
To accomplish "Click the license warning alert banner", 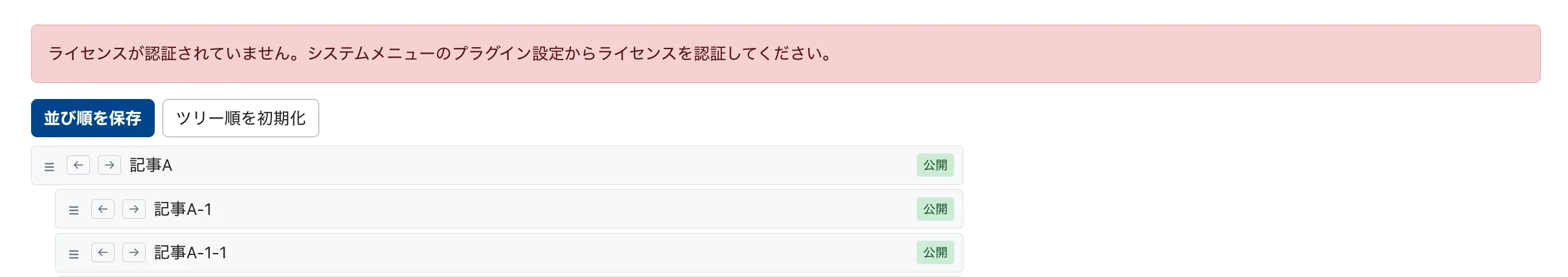I will [785, 54].
